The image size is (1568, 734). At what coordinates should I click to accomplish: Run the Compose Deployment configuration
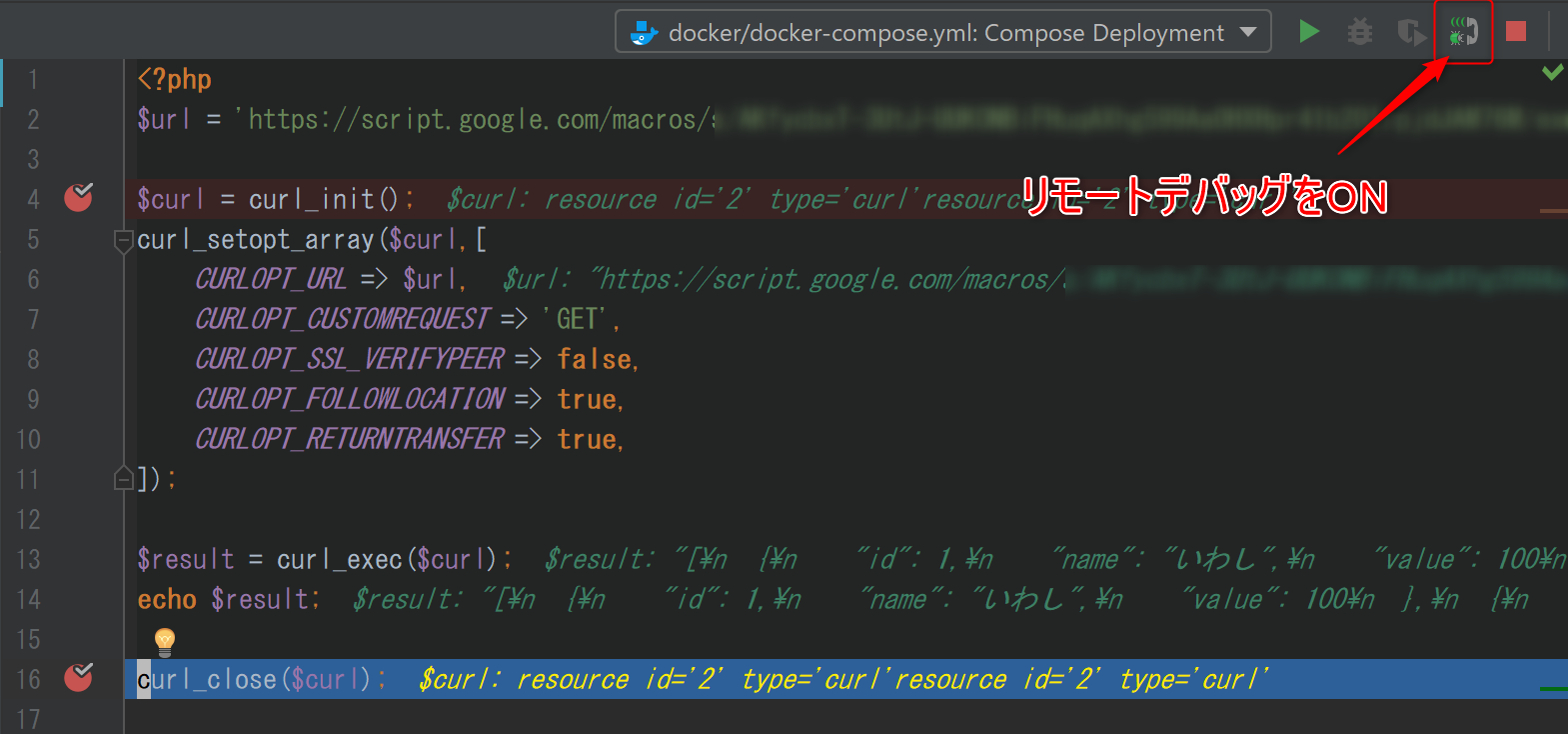[x=1308, y=32]
